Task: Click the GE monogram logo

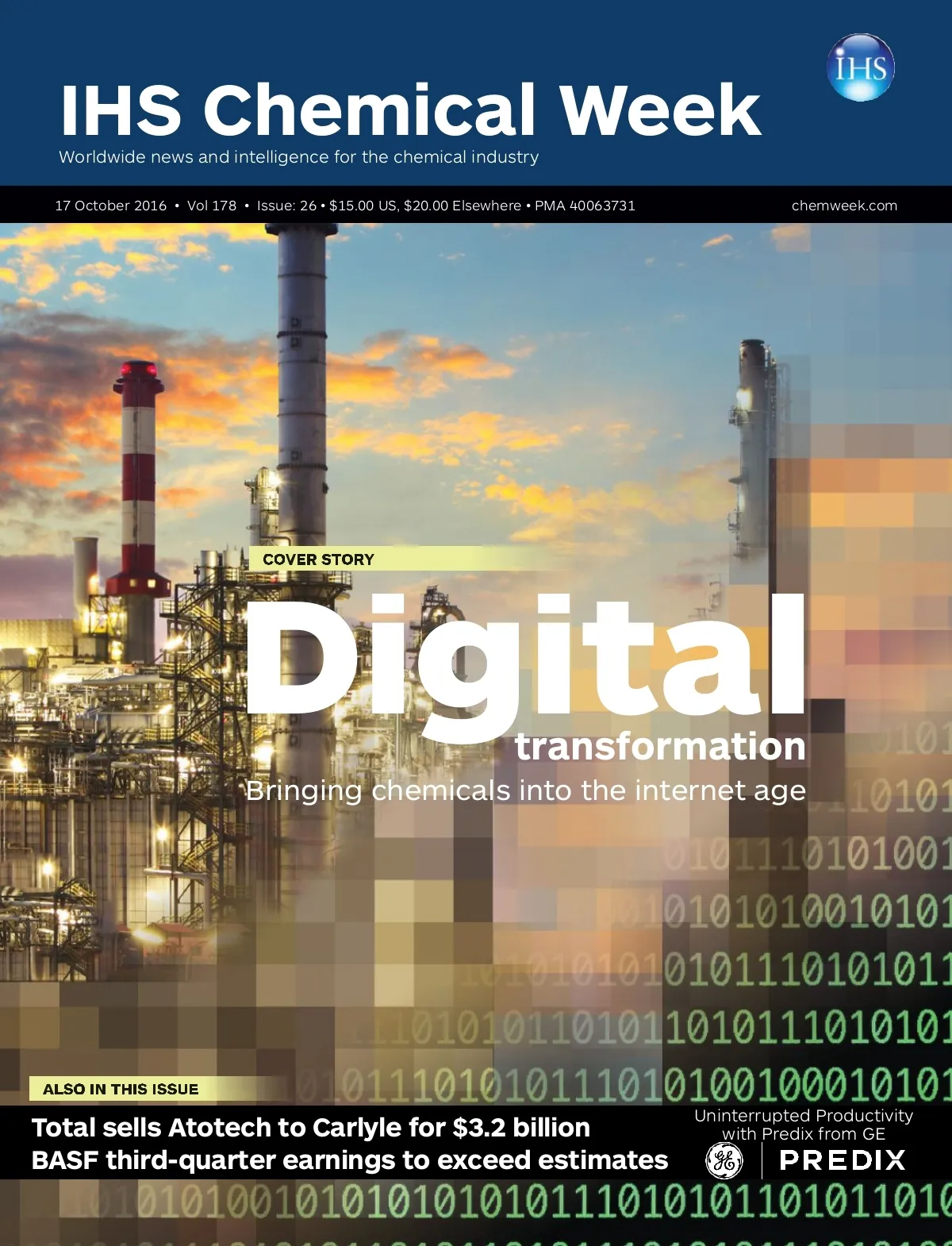Action: pos(724,1160)
